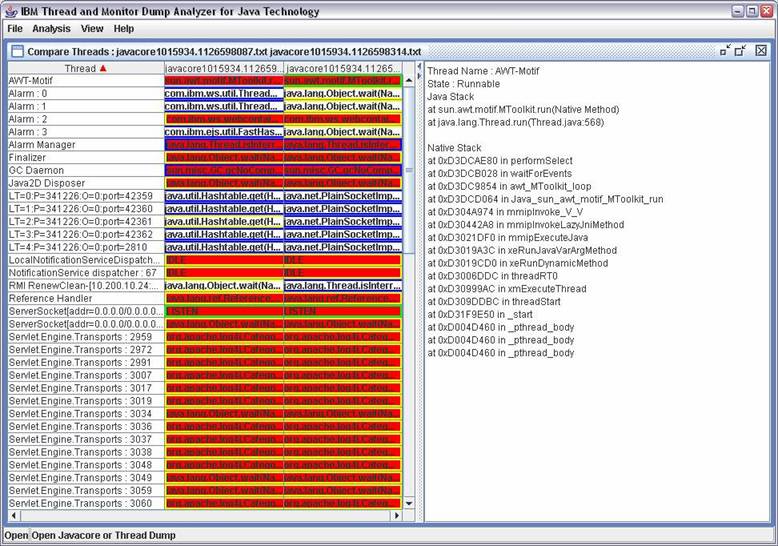Click the vertical scrollbar thumb in thread list
778x546 pixels.
tap(409, 170)
